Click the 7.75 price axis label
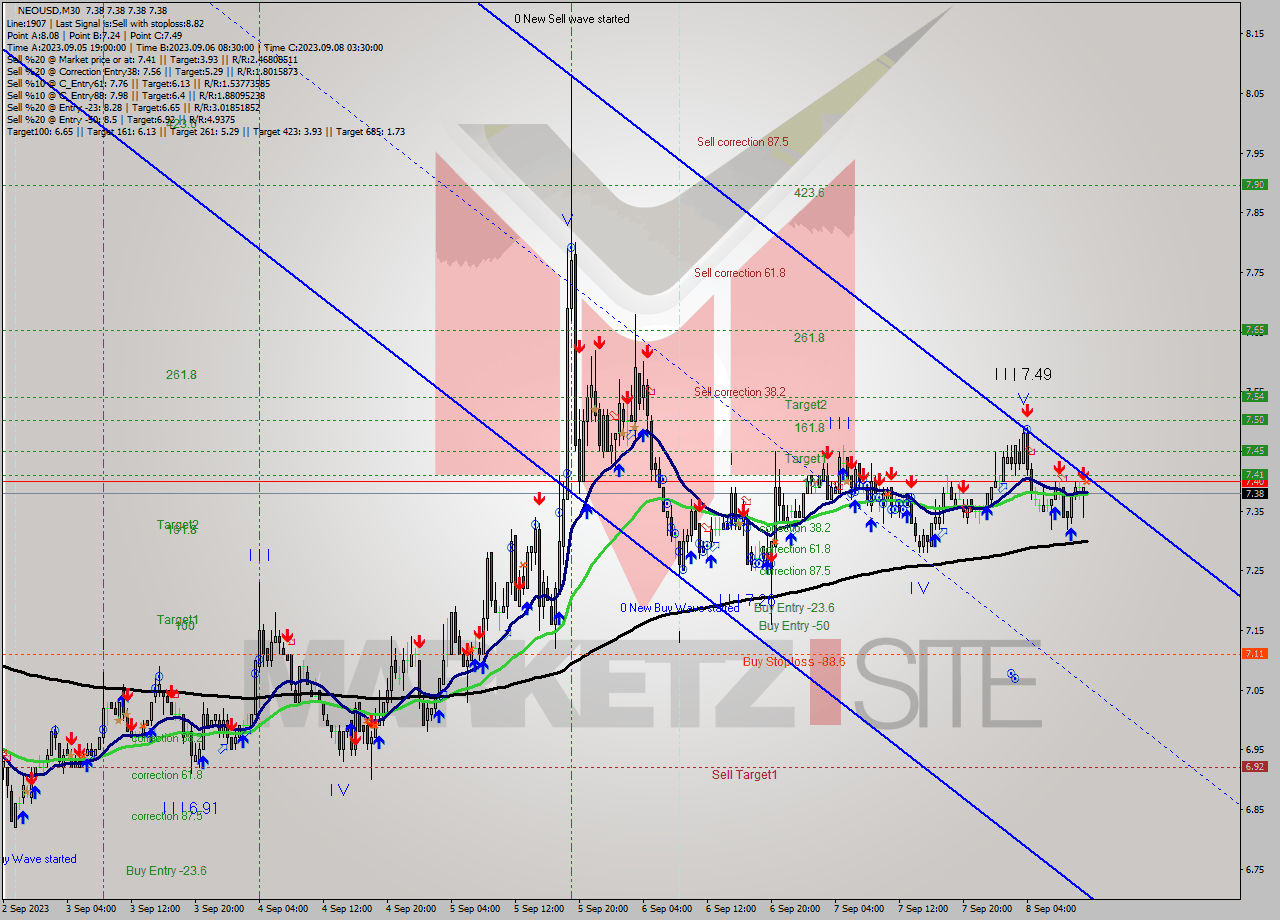 point(1255,273)
